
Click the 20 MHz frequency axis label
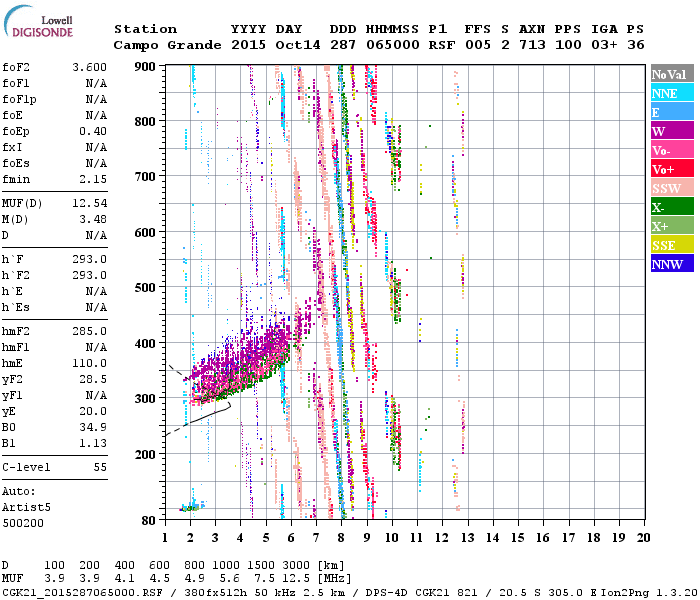coord(643,538)
